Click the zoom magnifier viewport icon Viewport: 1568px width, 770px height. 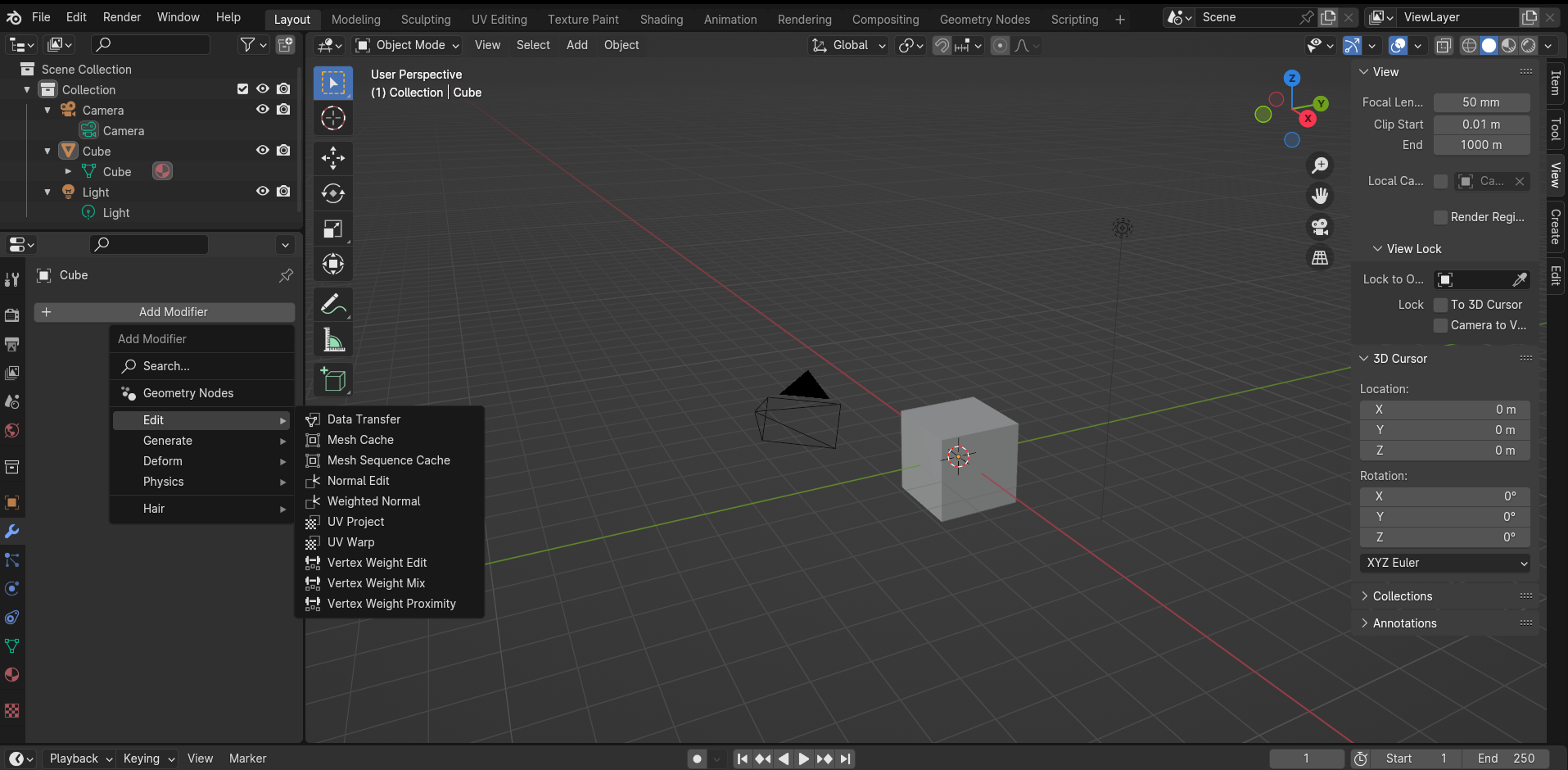[x=1320, y=165]
